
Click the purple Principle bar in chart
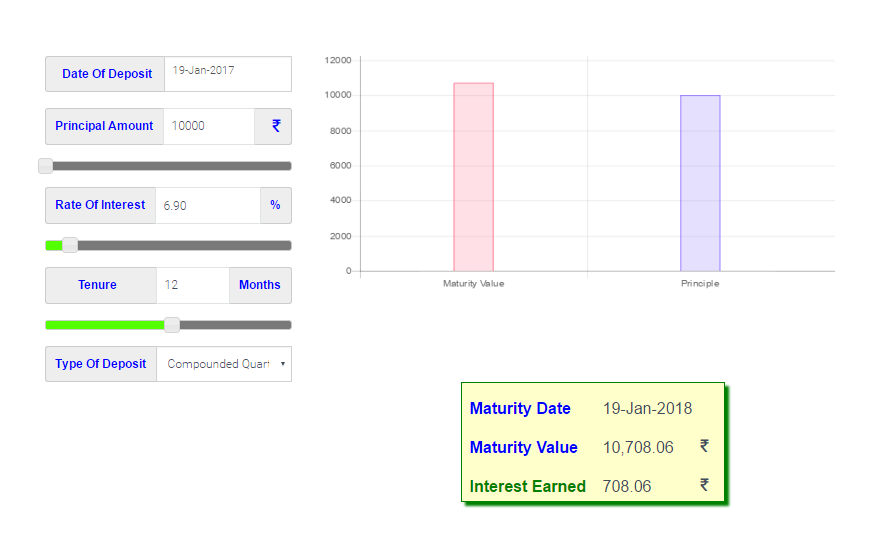[700, 183]
